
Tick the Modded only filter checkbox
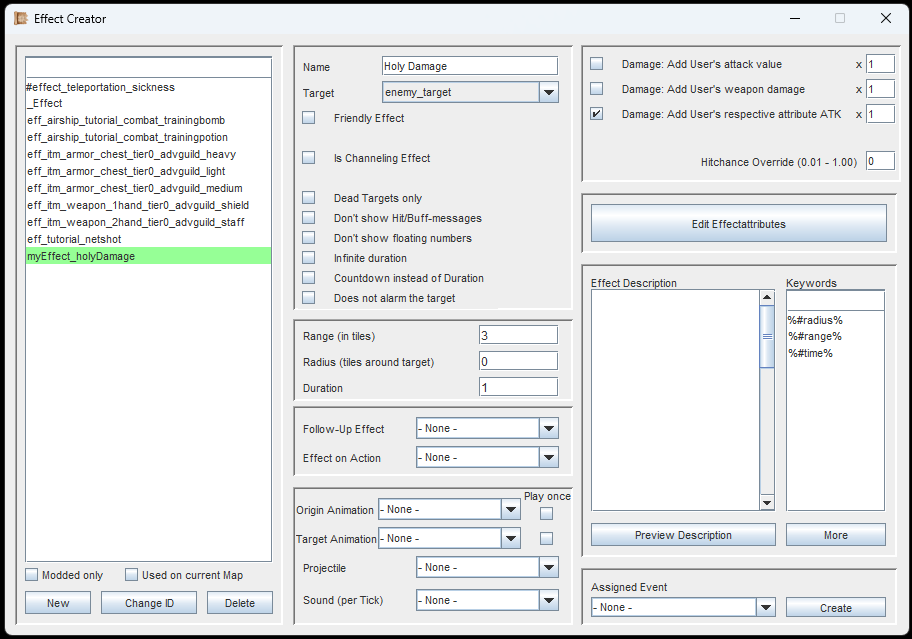tap(32, 575)
